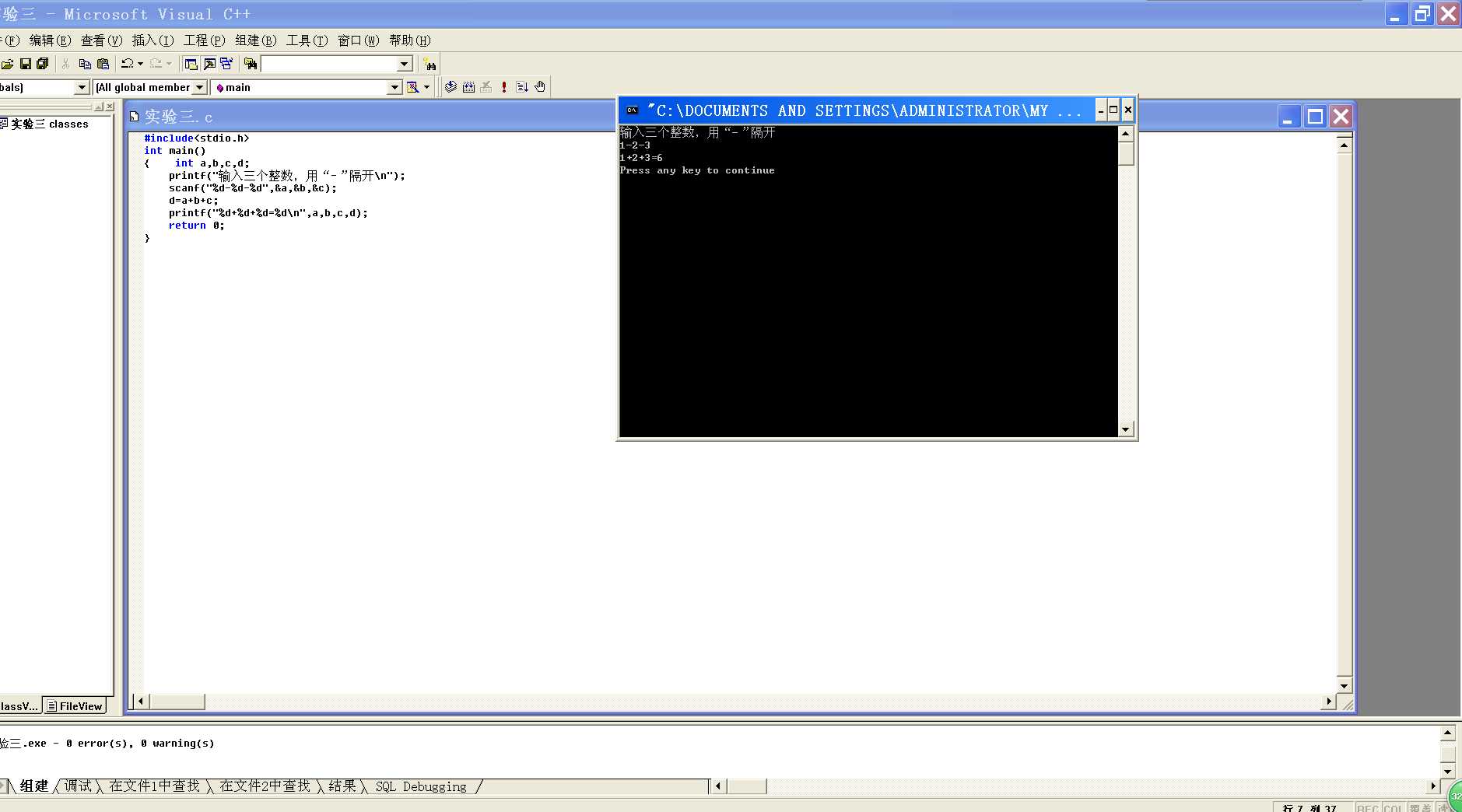
Task: Expand the Find combo box dropdown
Action: (405, 64)
